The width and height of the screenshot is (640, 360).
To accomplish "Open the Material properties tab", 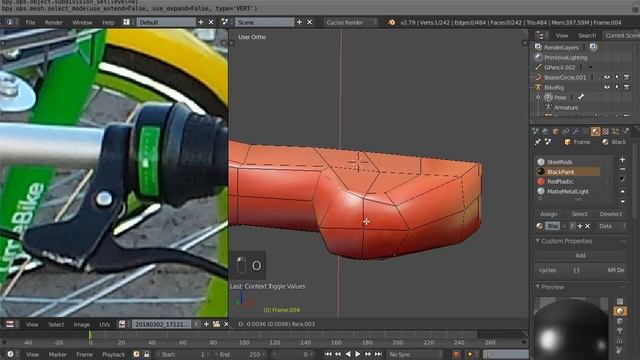I will coord(596,131).
